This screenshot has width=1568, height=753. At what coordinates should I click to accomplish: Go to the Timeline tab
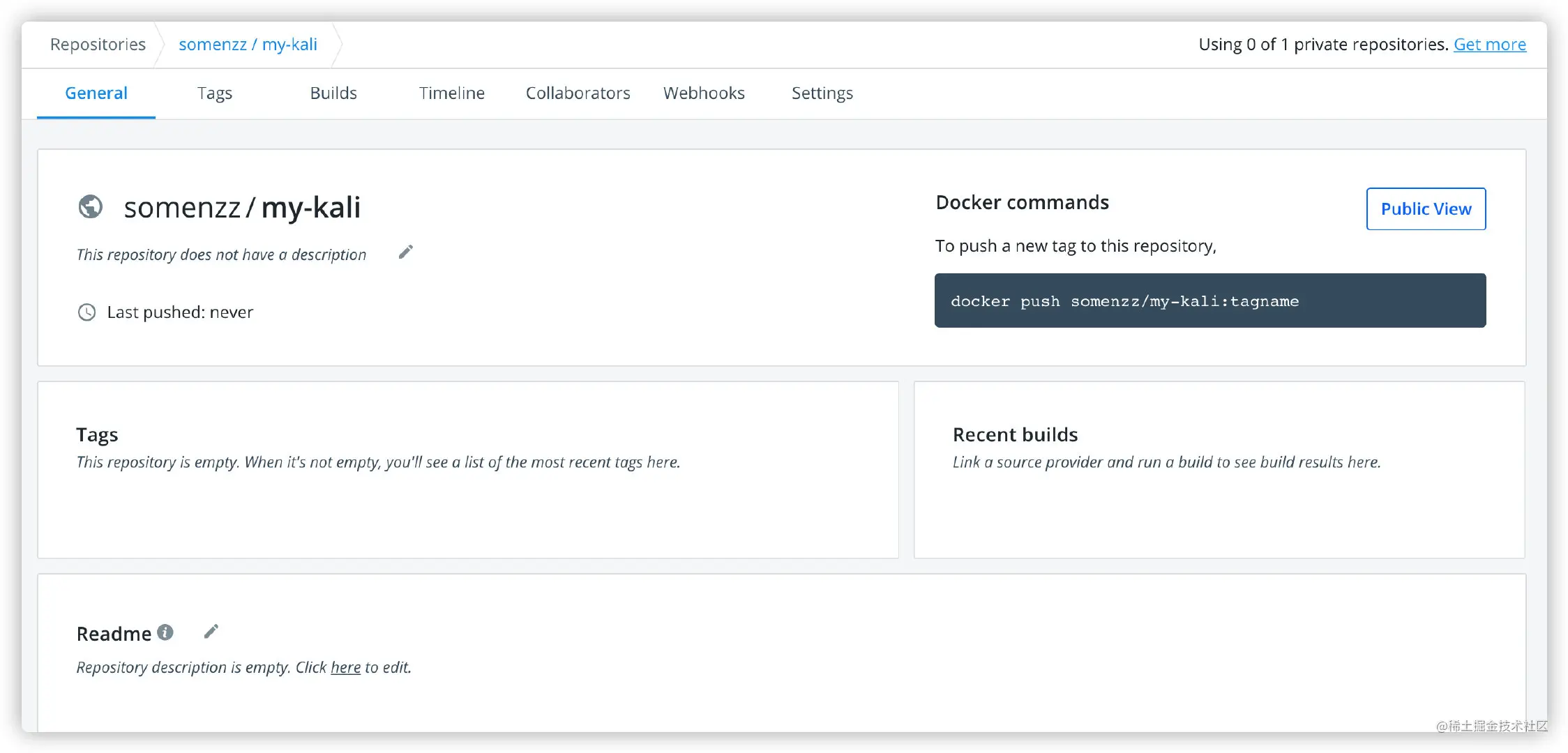pos(452,93)
